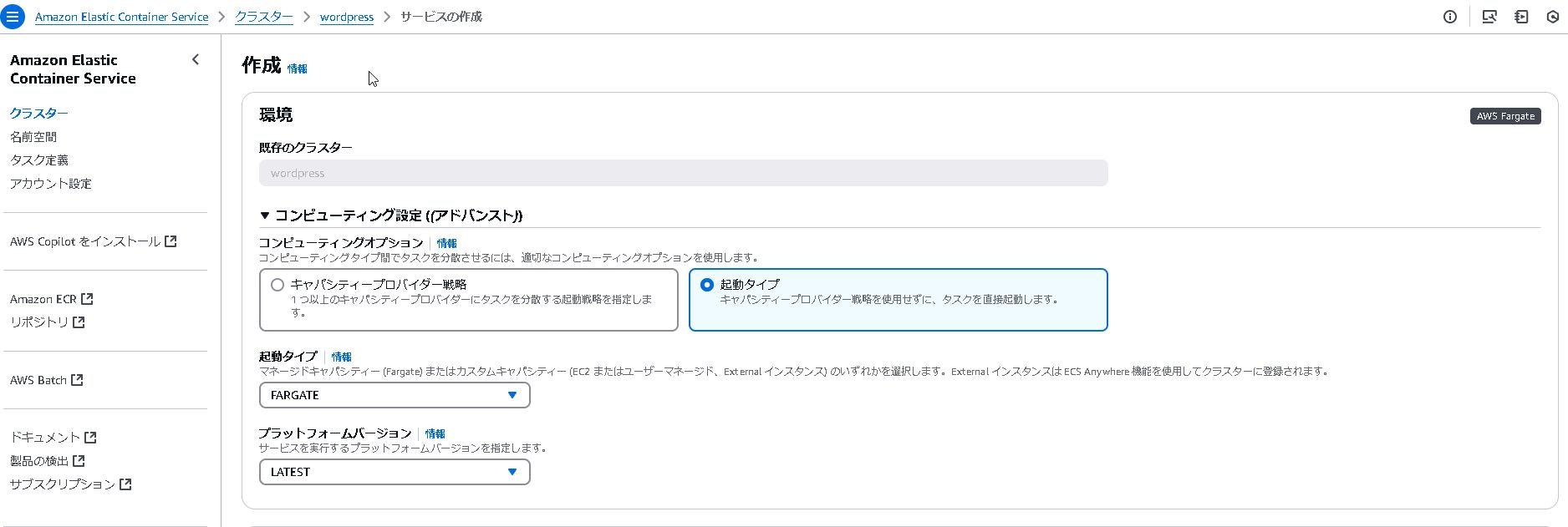This screenshot has width=1568, height=527.
Task: Open the ドキュメント sidebar link
Action: click(x=45, y=438)
